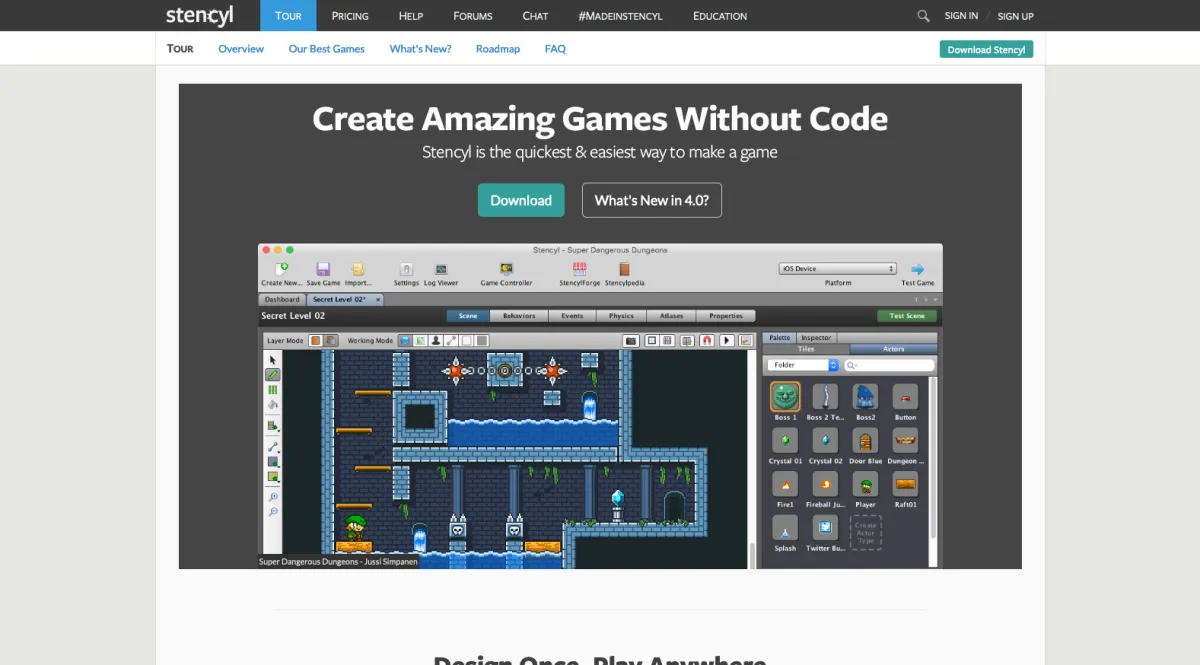Open the Folder dropdown in the palette

803,365
